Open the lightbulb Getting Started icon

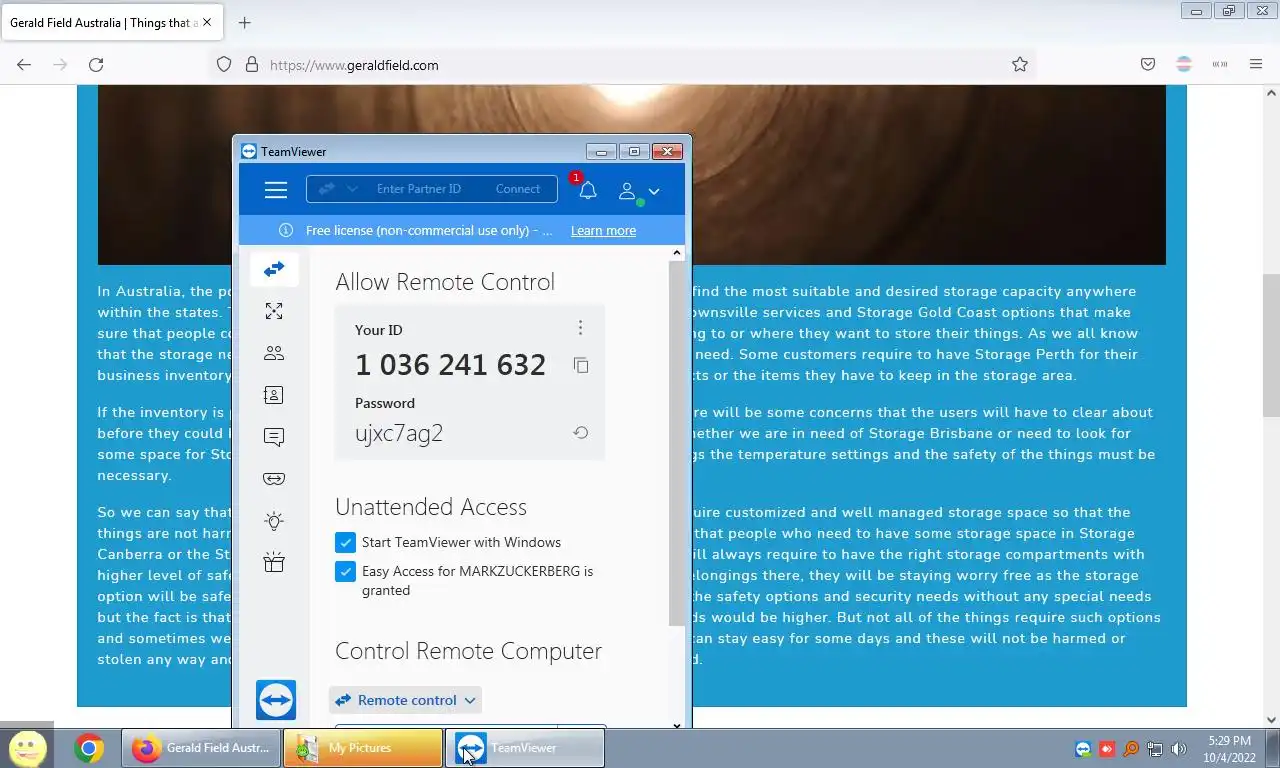click(x=274, y=521)
